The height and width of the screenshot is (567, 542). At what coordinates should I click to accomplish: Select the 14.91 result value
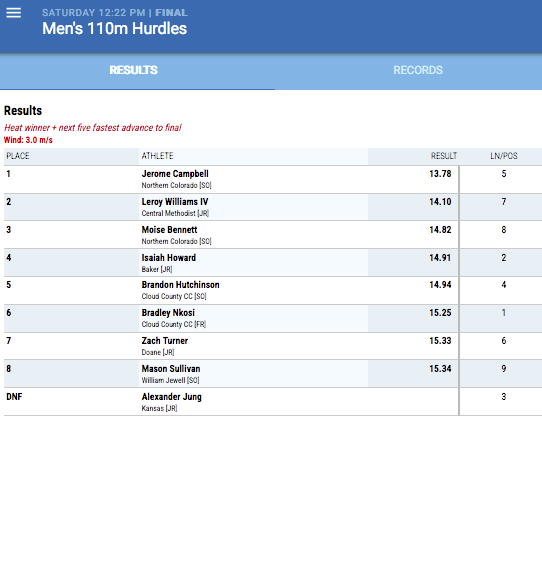coord(440,258)
